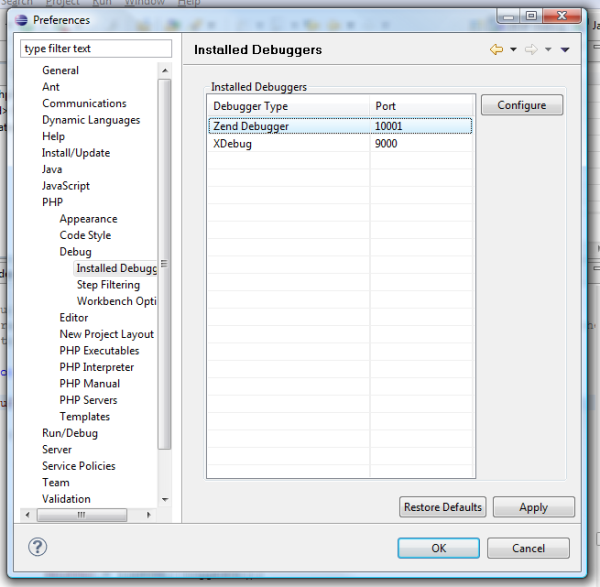Viewport: 600px width, 587px height.
Task: Open the forward history dropdown arrow
Action: 548,49
